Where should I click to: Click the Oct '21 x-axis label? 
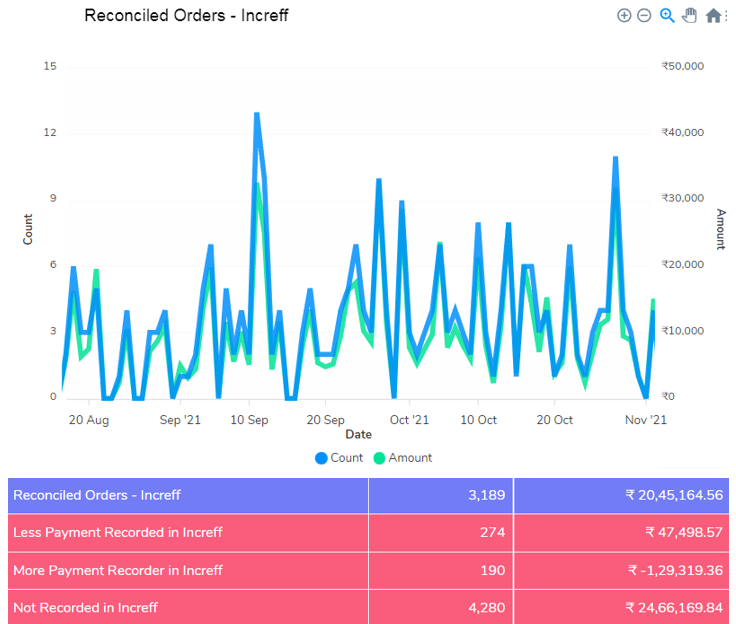[409, 420]
